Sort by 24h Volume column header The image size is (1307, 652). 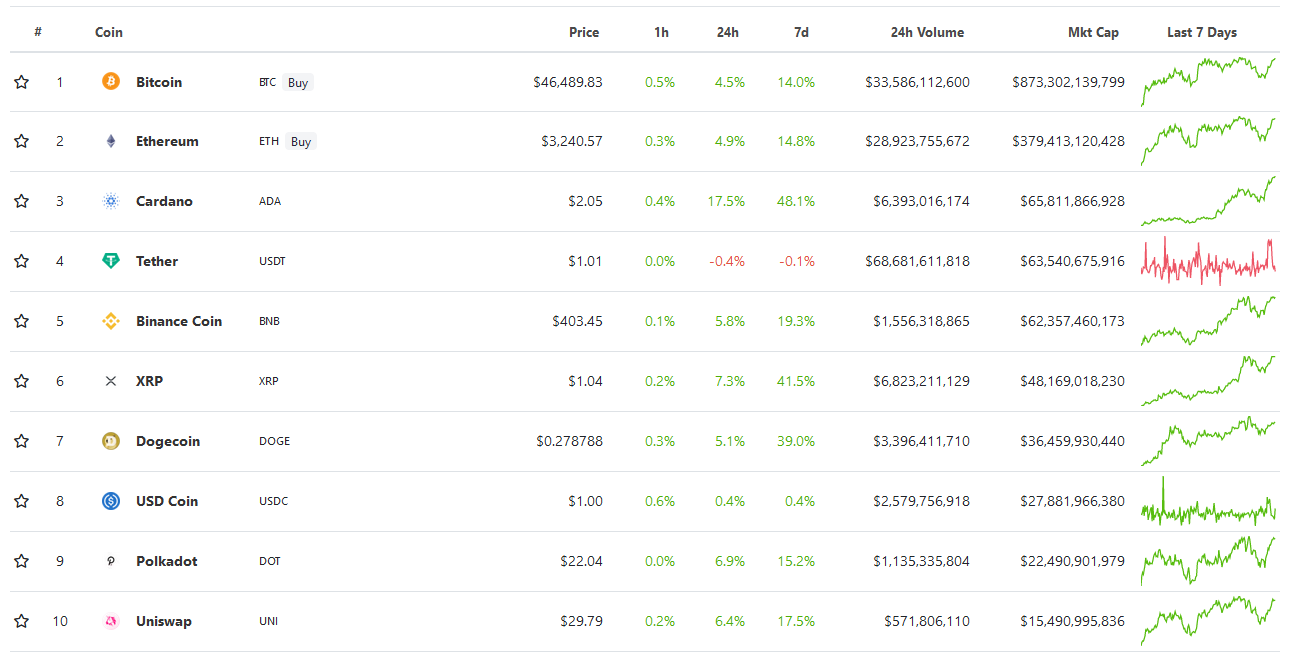(x=927, y=32)
